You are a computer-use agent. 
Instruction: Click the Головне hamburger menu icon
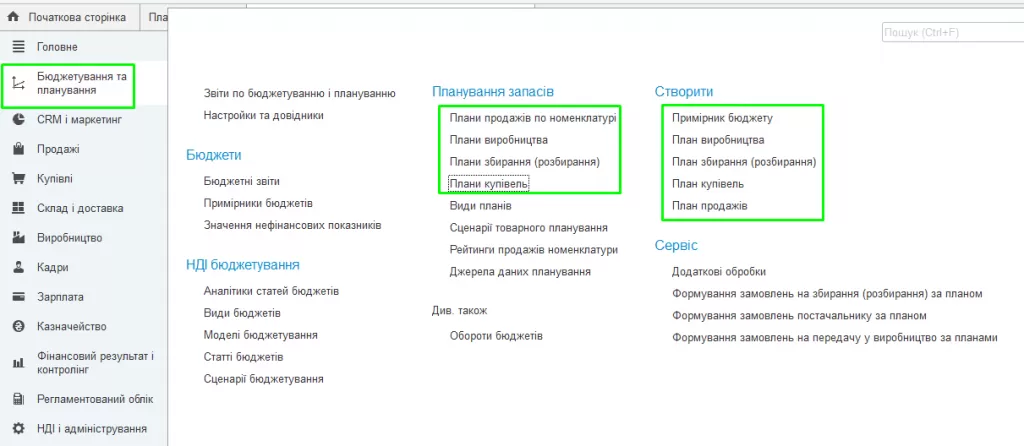(19, 47)
